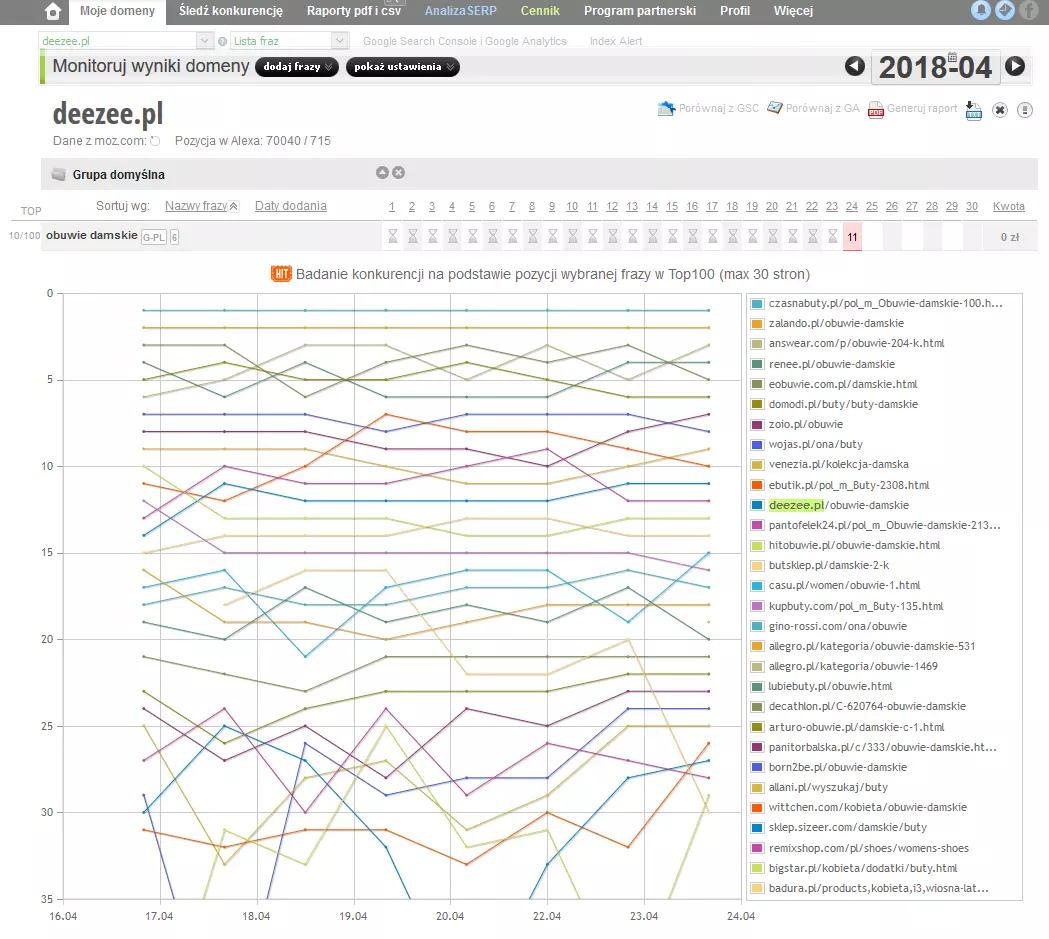The width and height of the screenshot is (1049, 939).
Task: Open the Index Alert link
Action: [616, 41]
